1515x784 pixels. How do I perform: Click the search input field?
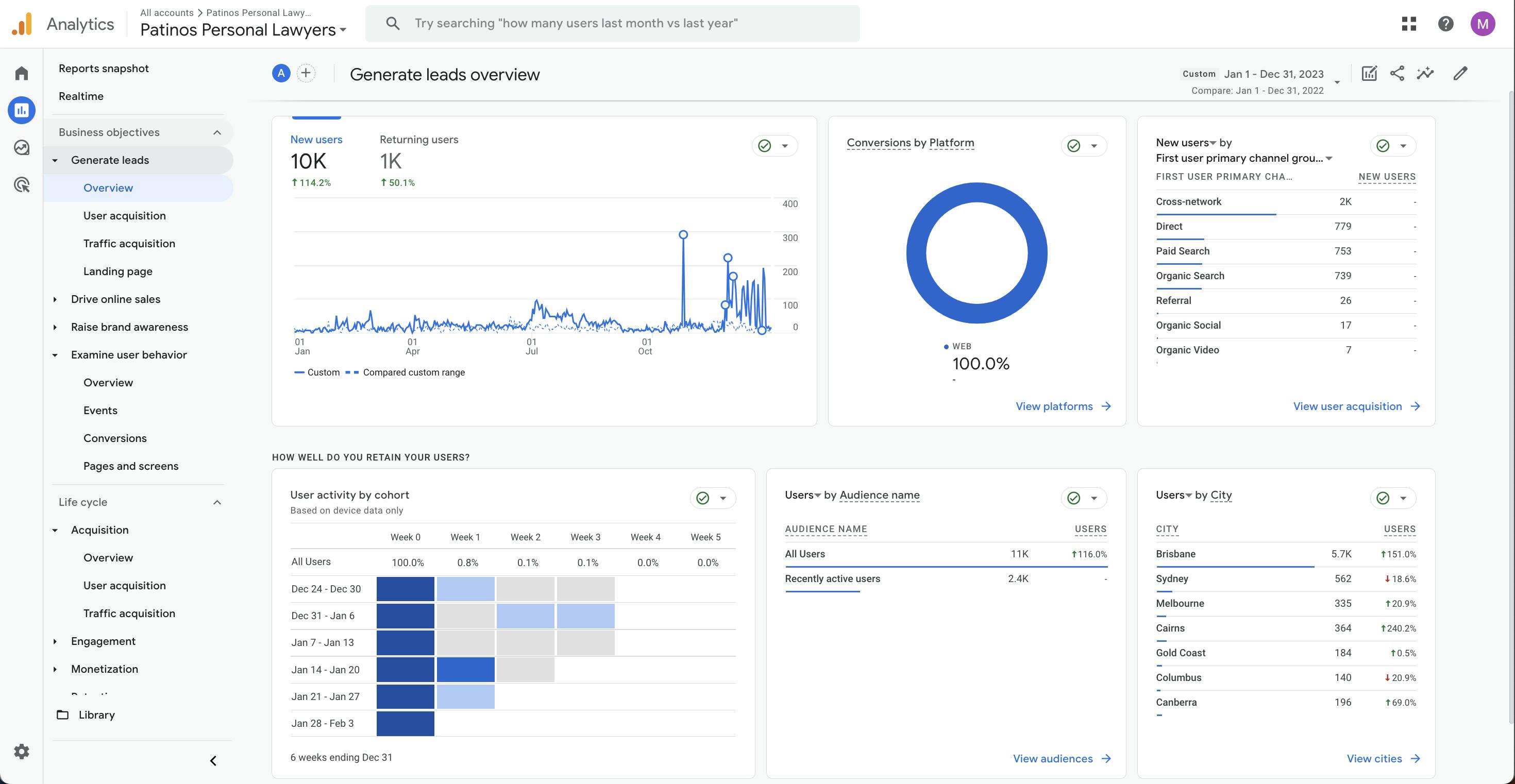[x=612, y=24]
